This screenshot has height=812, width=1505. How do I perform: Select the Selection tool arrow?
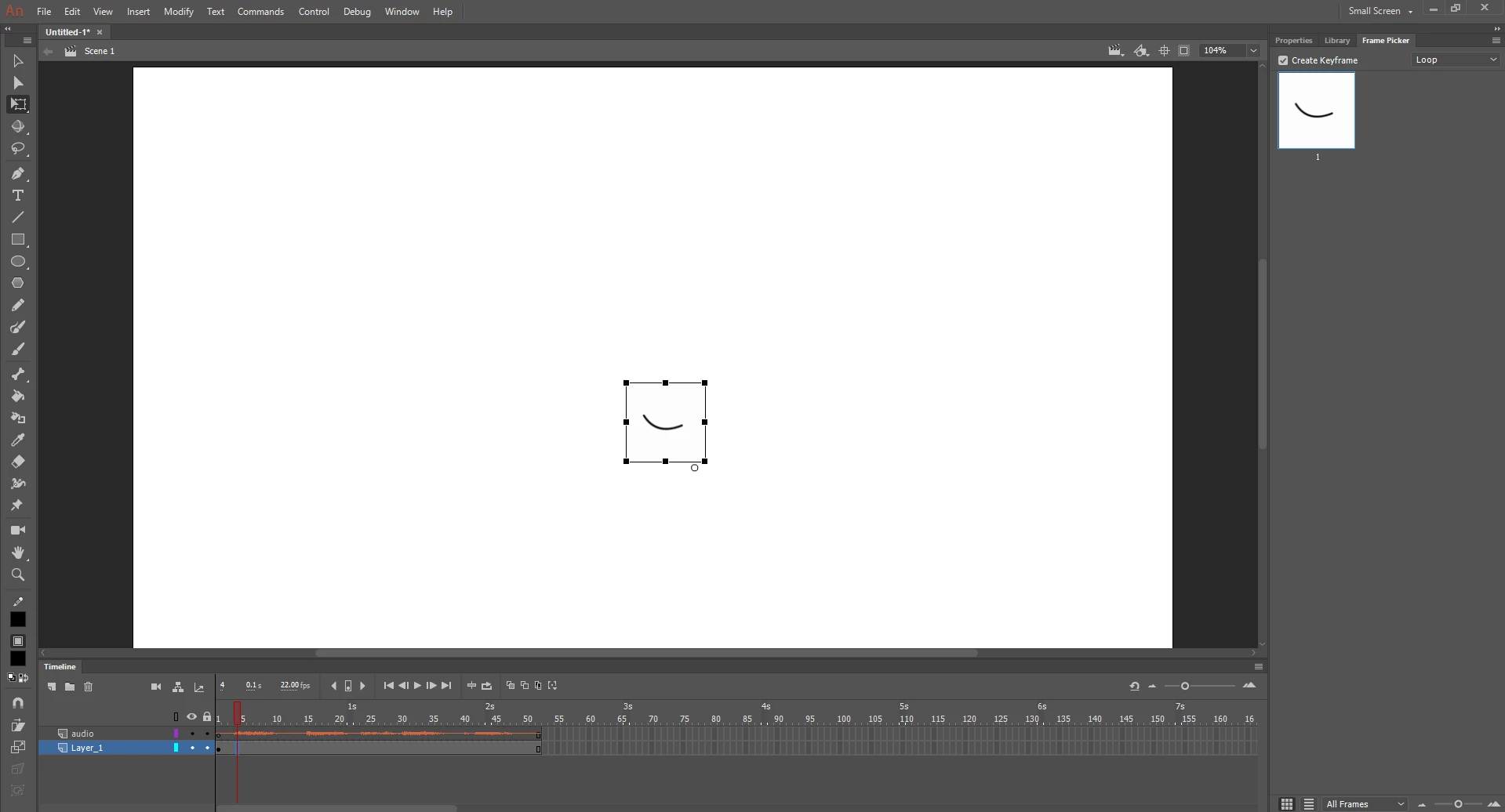coord(18,61)
